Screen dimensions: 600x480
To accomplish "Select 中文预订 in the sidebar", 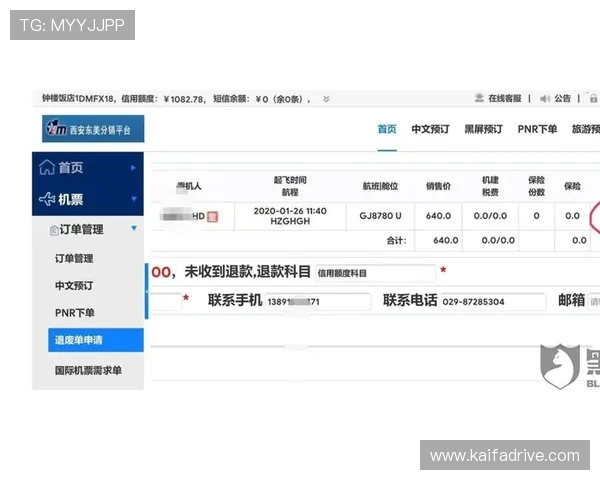I will click(74, 286).
